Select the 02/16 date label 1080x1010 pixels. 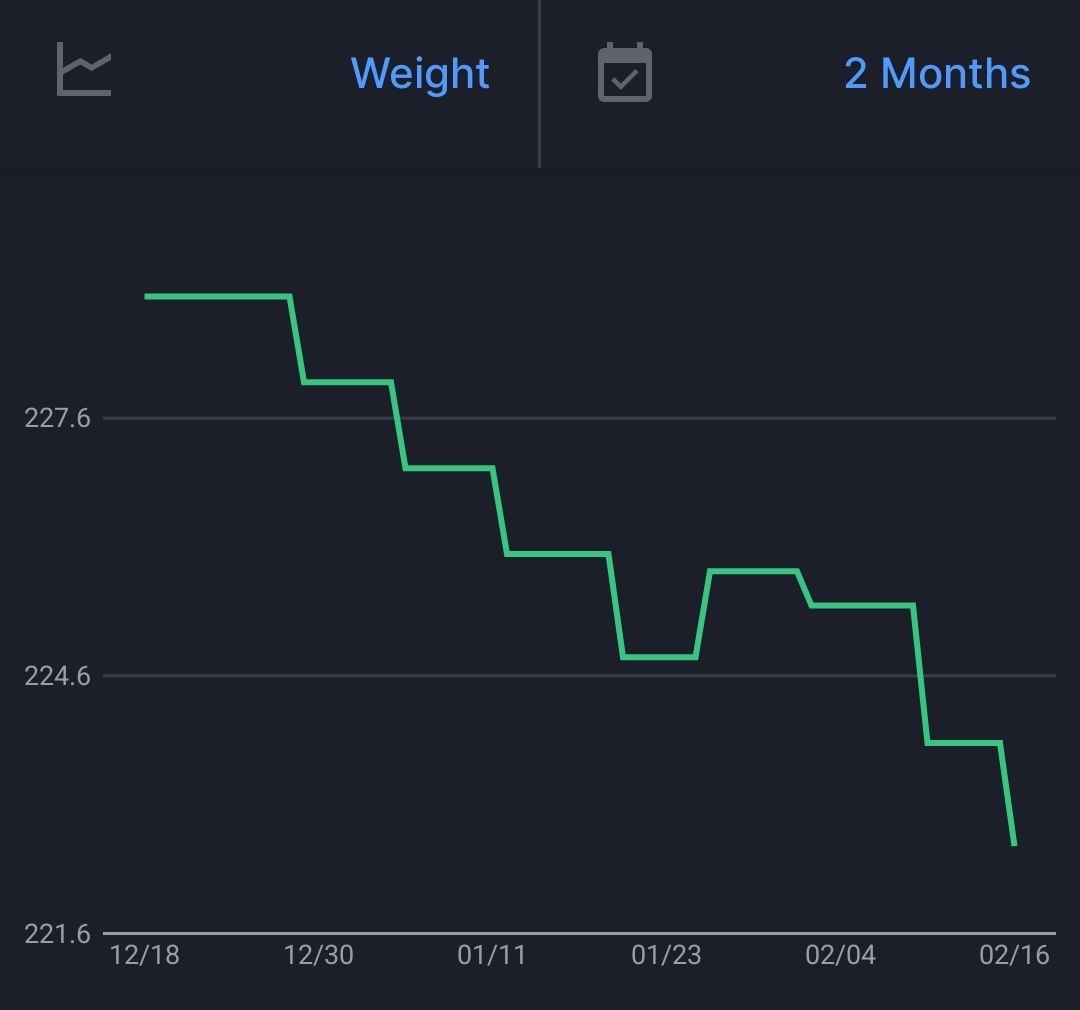click(1014, 956)
